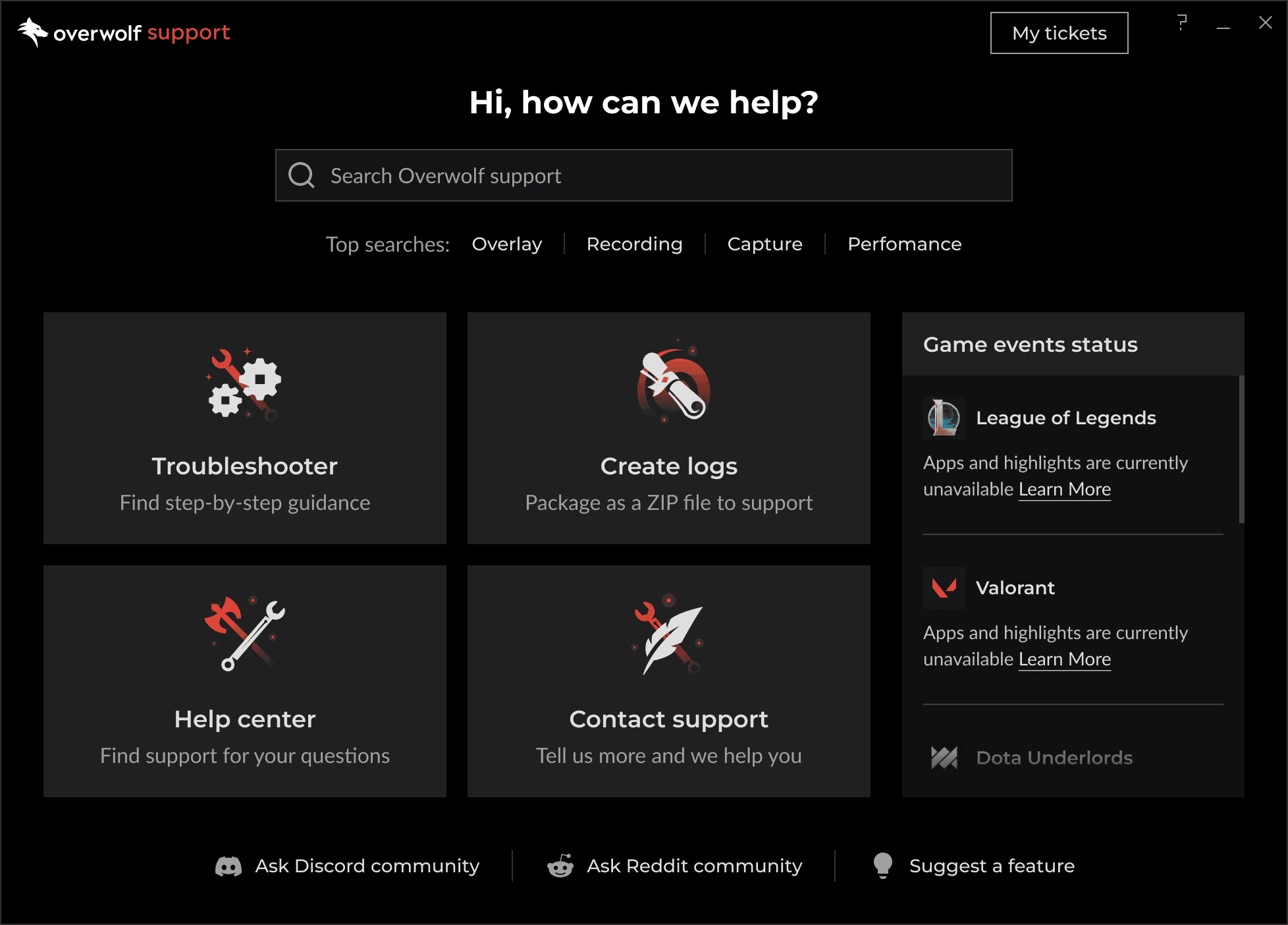Choose the Capture top search term
The image size is (1288, 925).
[x=765, y=244]
